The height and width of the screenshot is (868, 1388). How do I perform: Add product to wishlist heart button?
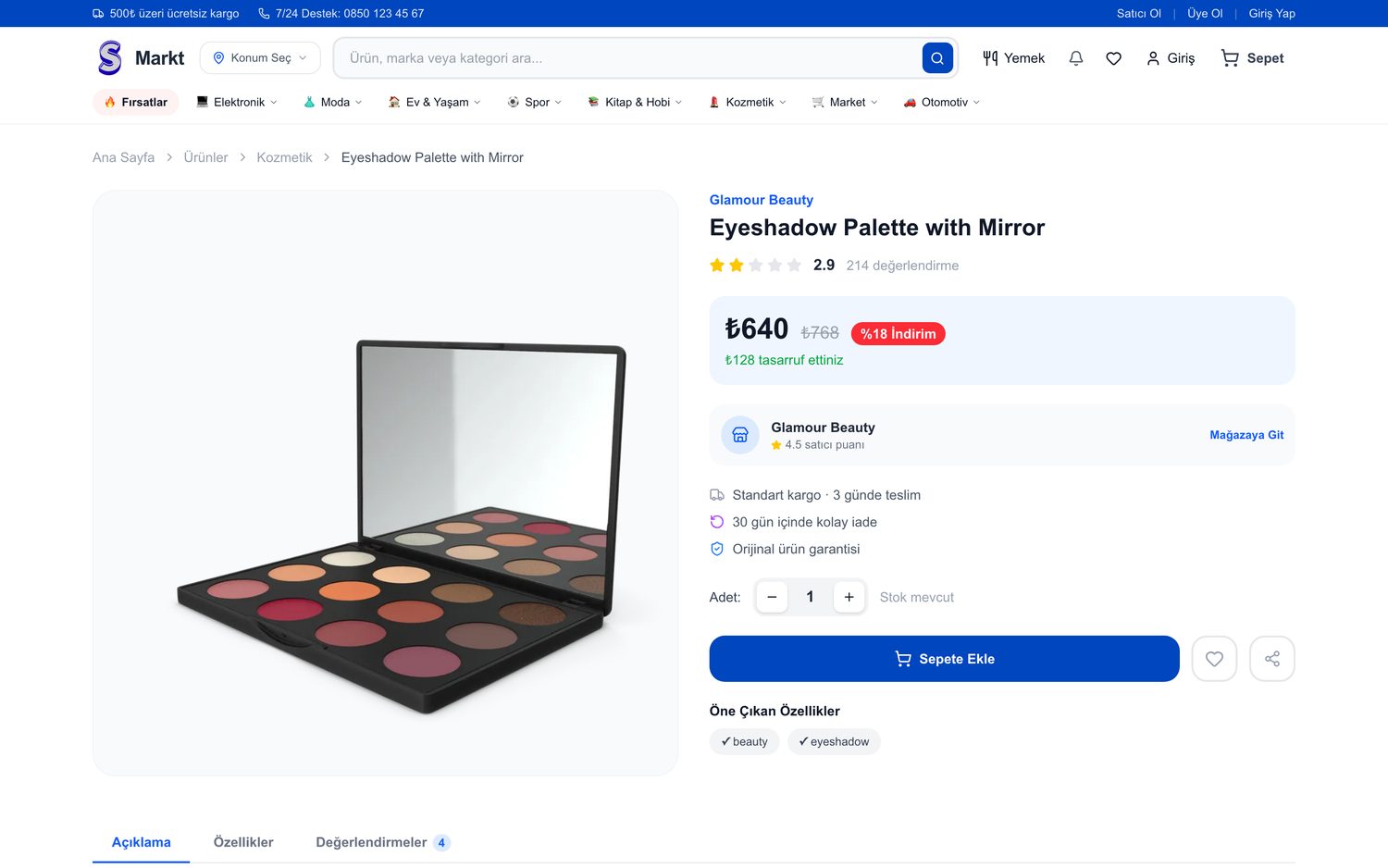(x=1214, y=659)
